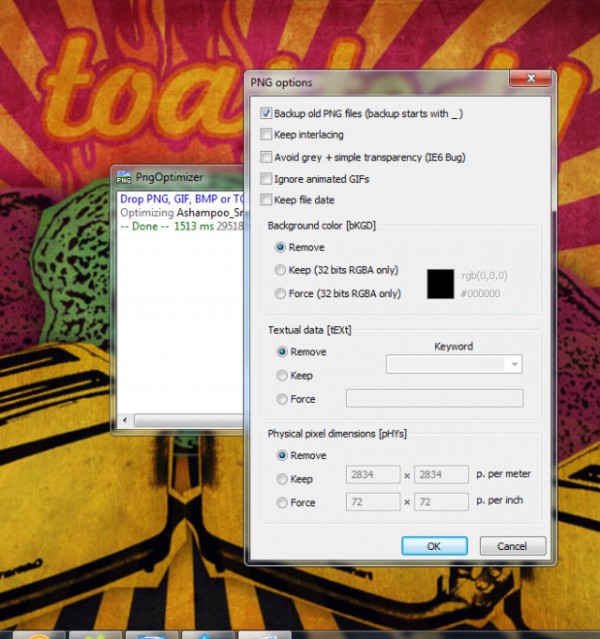Focus the Force text value input field
Viewport: 600px width, 639px height.
[435, 398]
